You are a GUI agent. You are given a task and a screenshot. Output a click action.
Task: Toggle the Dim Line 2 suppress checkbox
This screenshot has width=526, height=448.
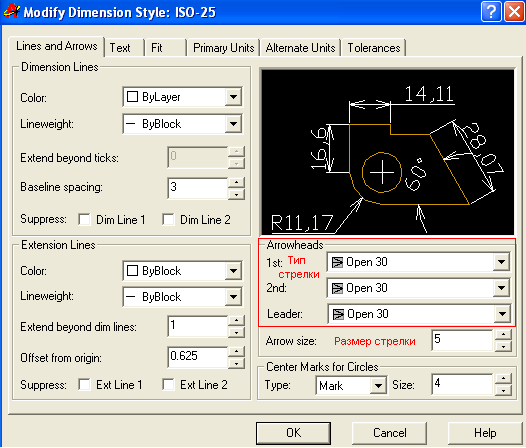[168, 220]
